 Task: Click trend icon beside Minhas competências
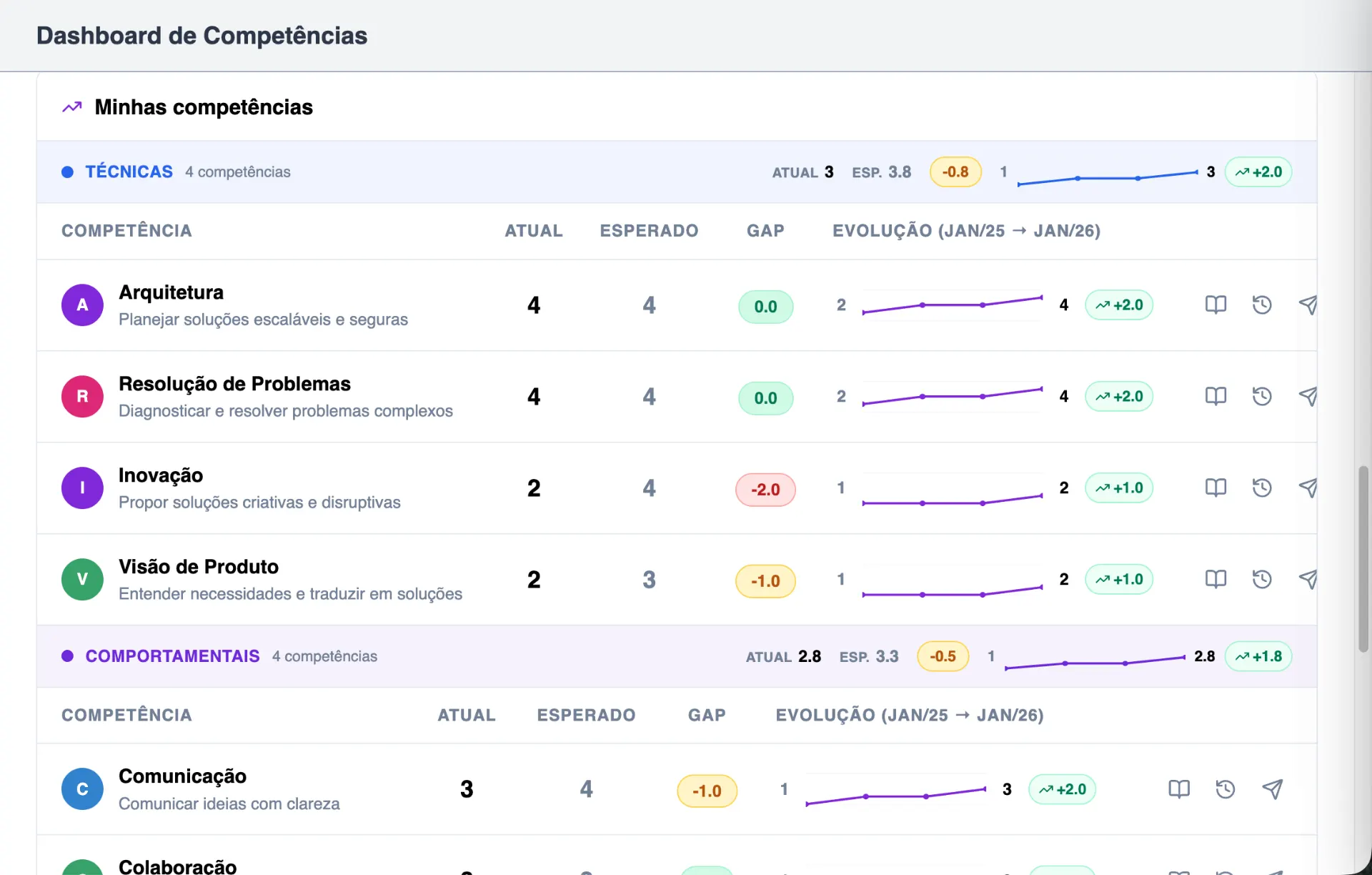click(72, 107)
